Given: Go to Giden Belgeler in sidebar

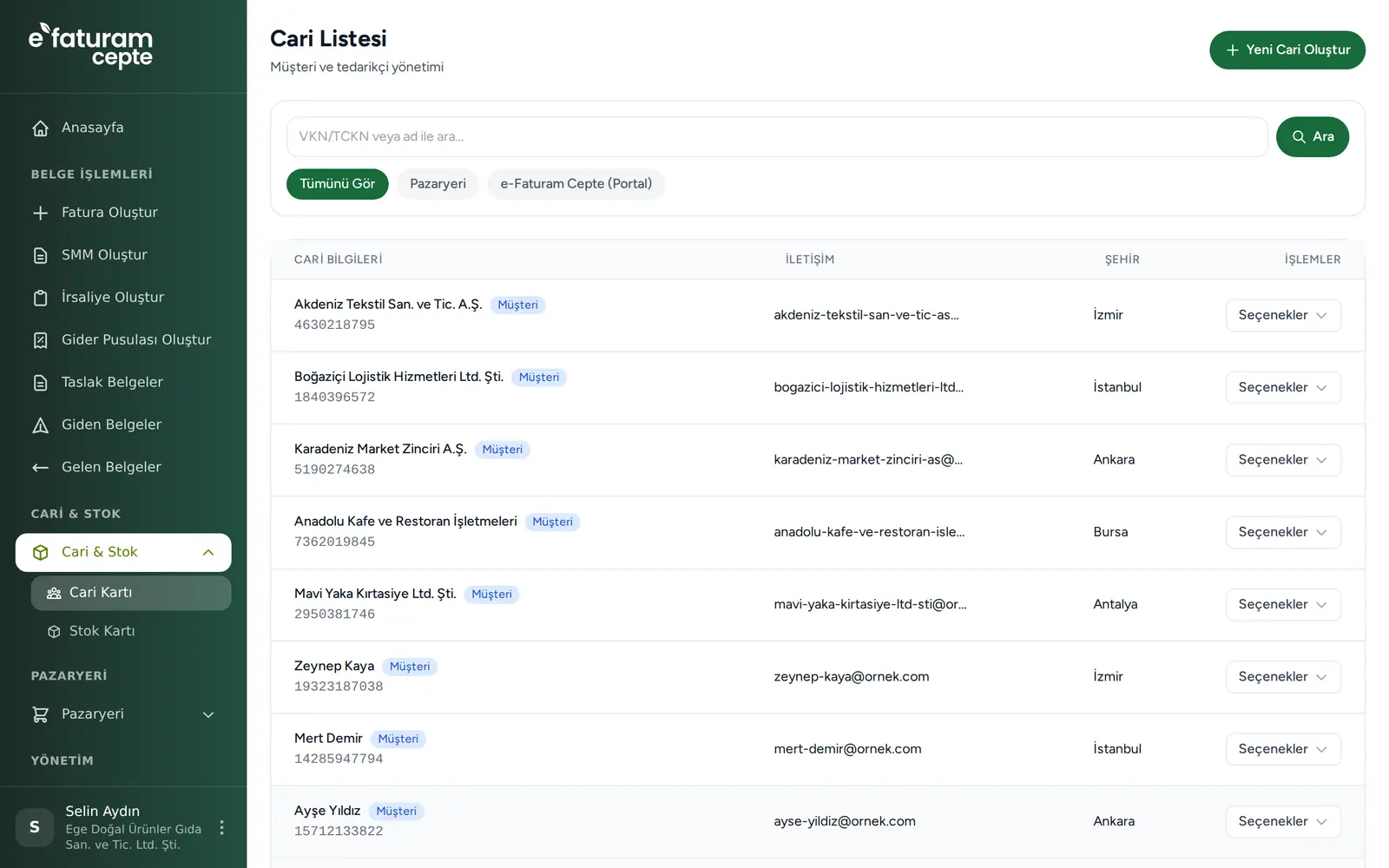Looking at the screenshot, I should point(123,425).
